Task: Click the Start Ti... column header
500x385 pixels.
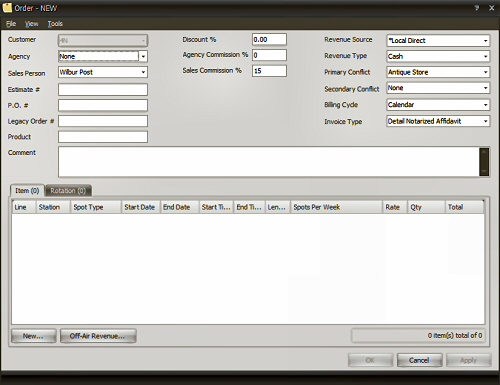Action: (x=217, y=207)
